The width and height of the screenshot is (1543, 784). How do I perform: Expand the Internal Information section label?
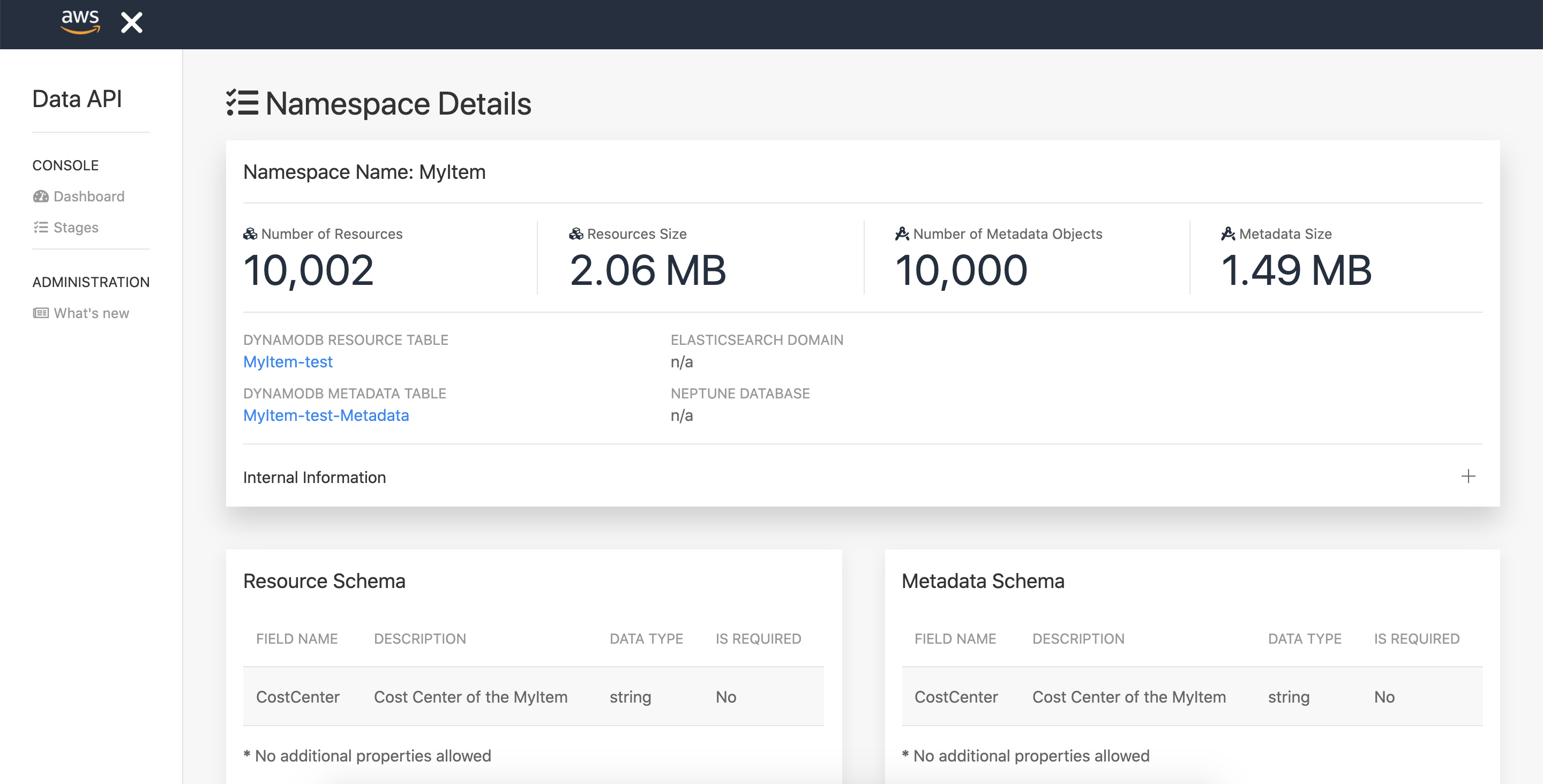[x=314, y=477]
